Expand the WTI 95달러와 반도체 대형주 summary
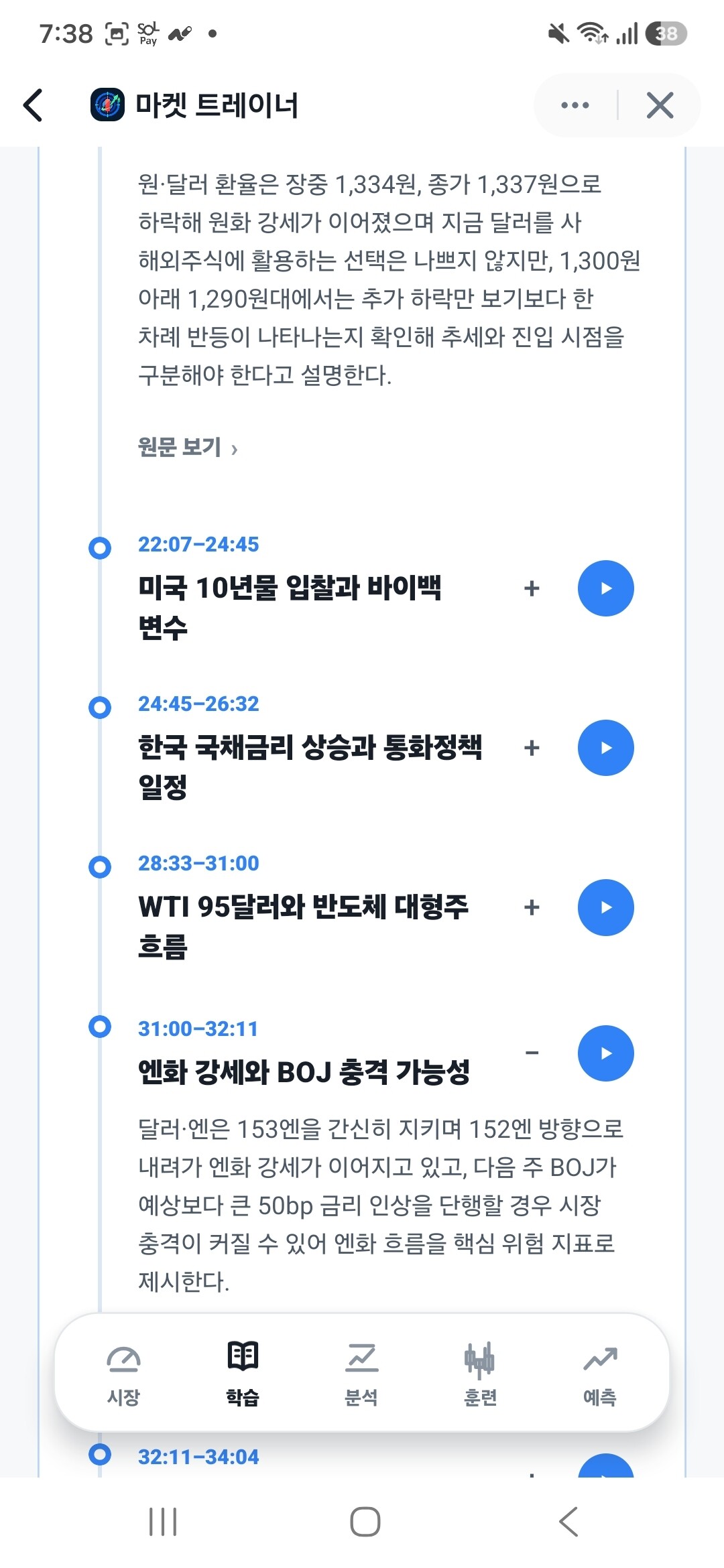The width and height of the screenshot is (724, 1568). pyautogui.click(x=532, y=907)
